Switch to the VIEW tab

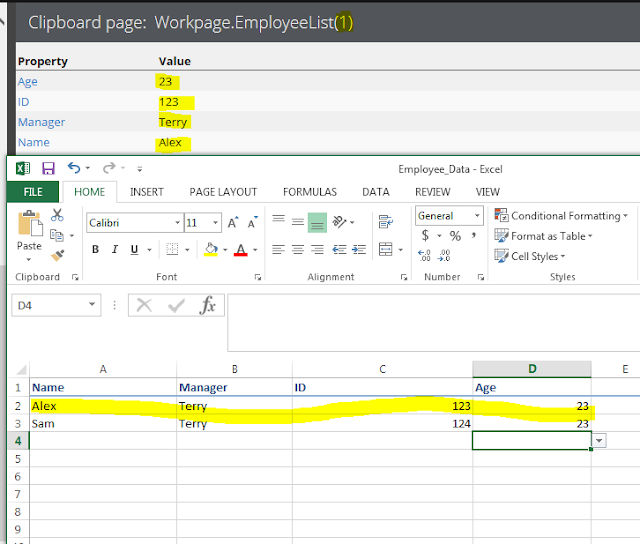(x=488, y=192)
